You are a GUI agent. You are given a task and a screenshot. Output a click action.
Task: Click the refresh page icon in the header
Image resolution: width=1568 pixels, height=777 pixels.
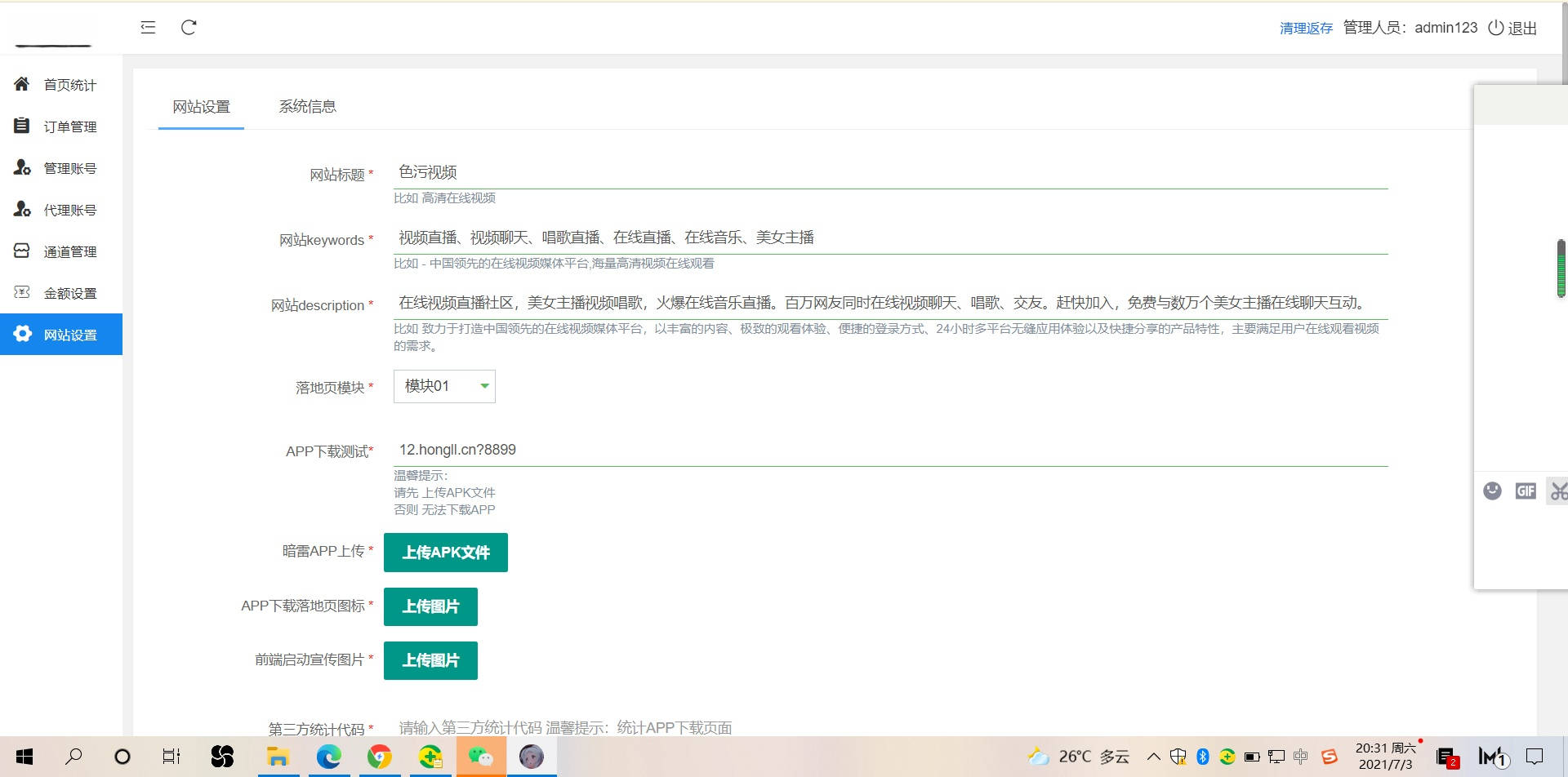[x=189, y=28]
